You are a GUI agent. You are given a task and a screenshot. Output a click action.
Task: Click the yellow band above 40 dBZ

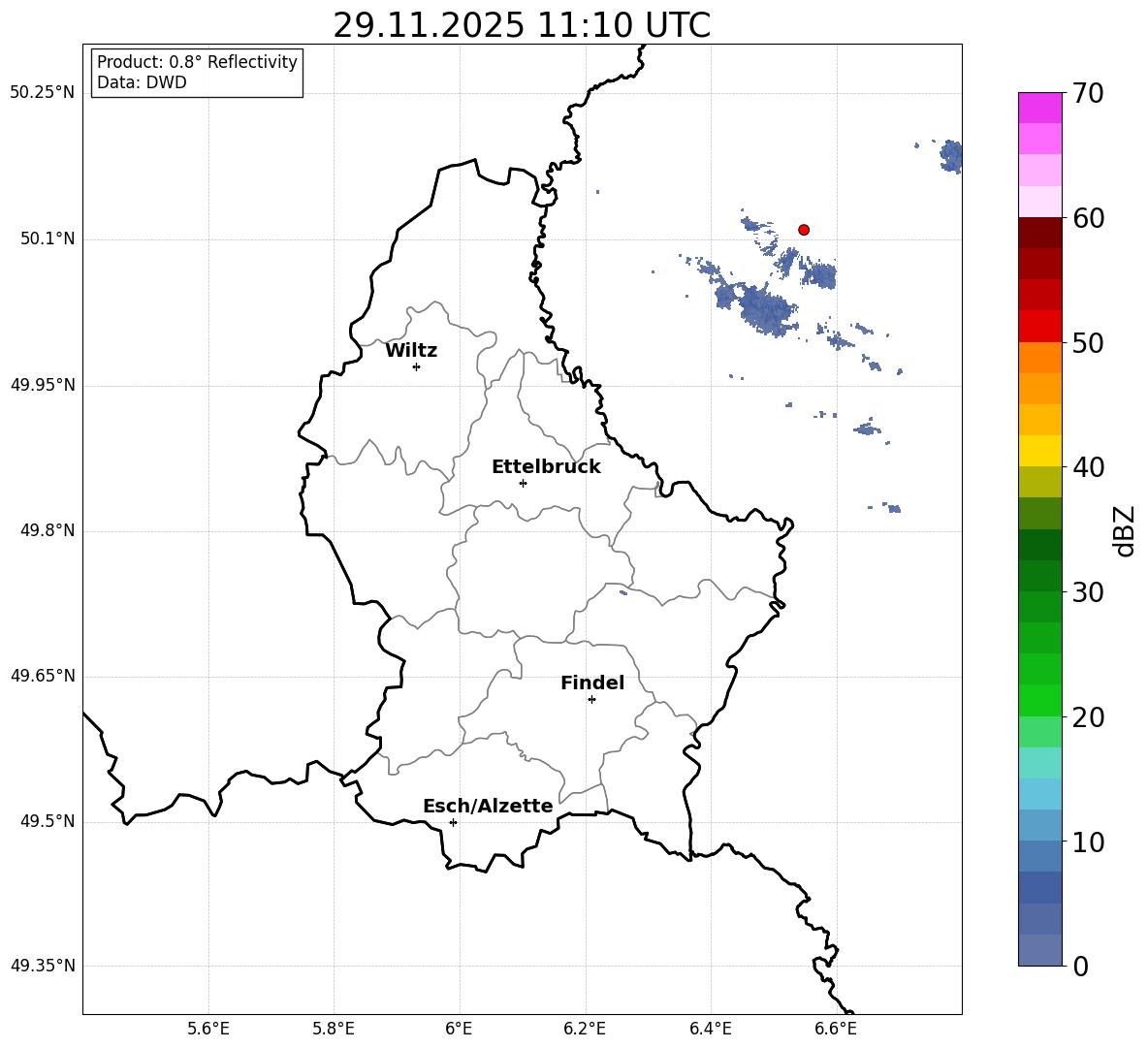(x=1040, y=451)
